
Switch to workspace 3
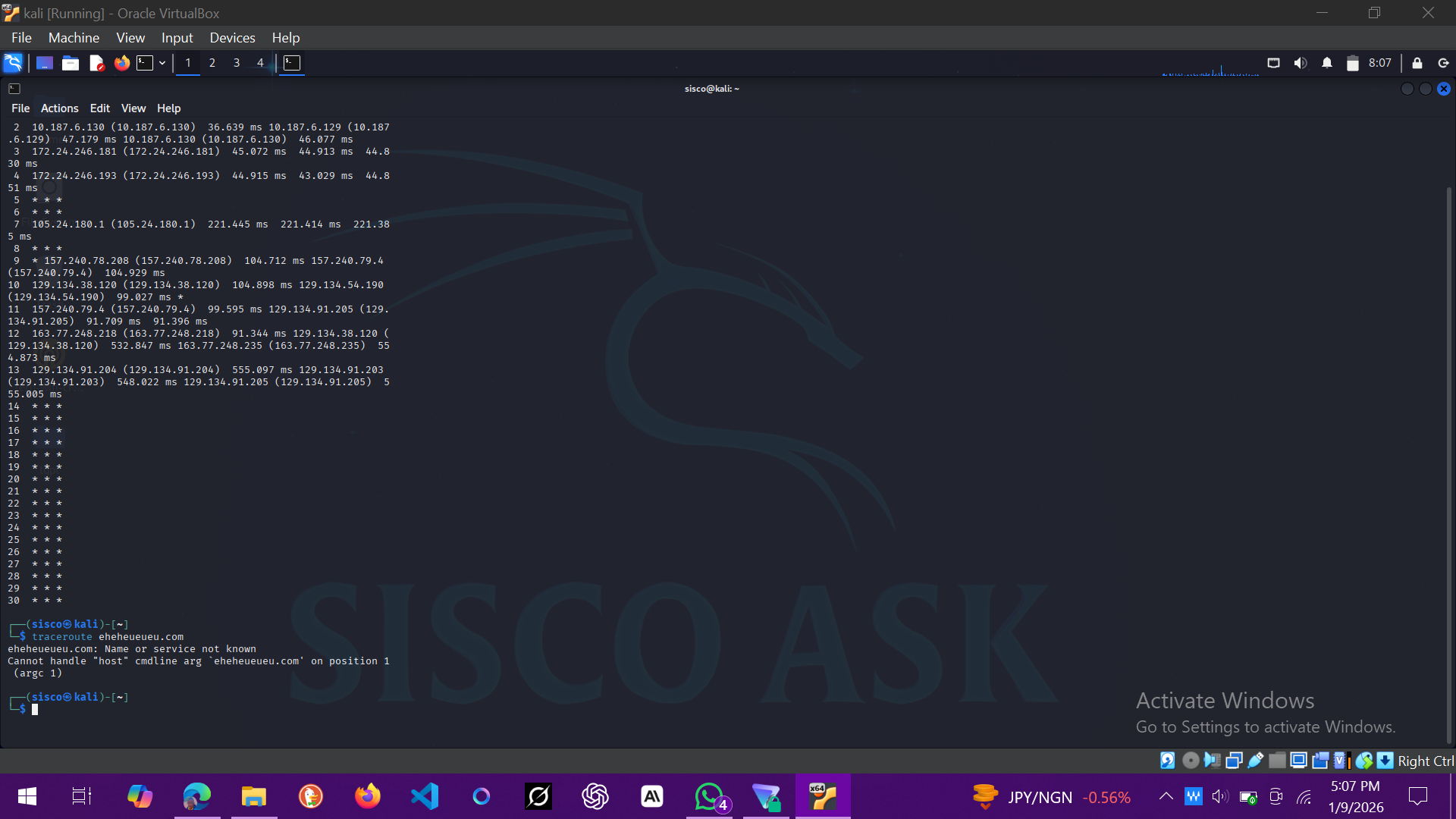(237, 63)
